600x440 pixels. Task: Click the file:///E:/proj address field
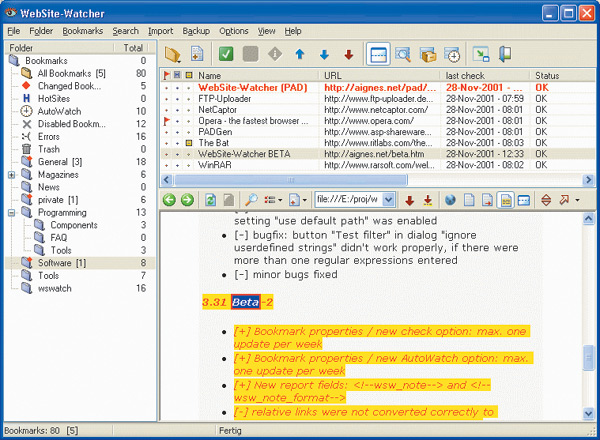[347, 199]
